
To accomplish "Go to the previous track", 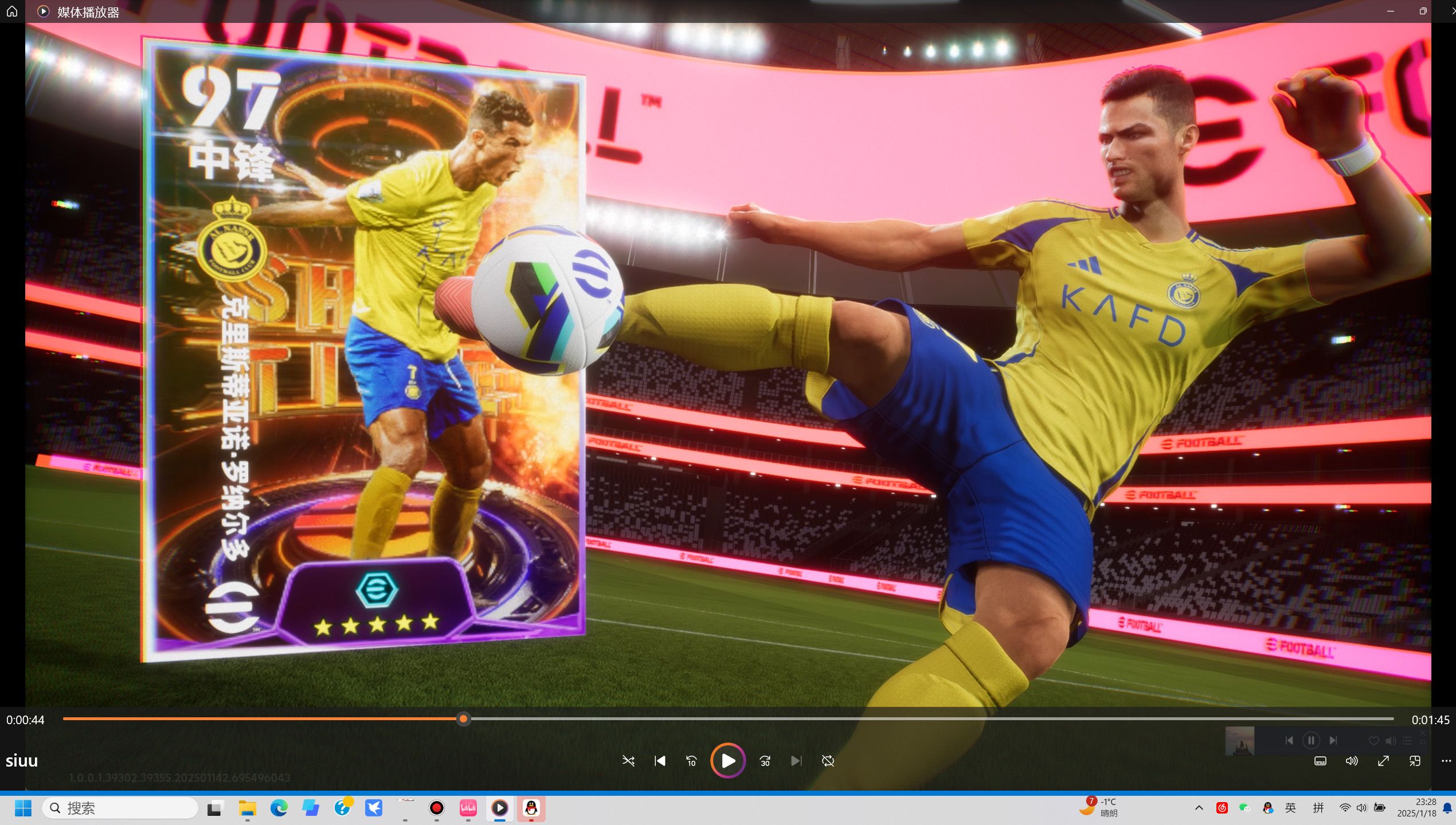I will 660,761.
